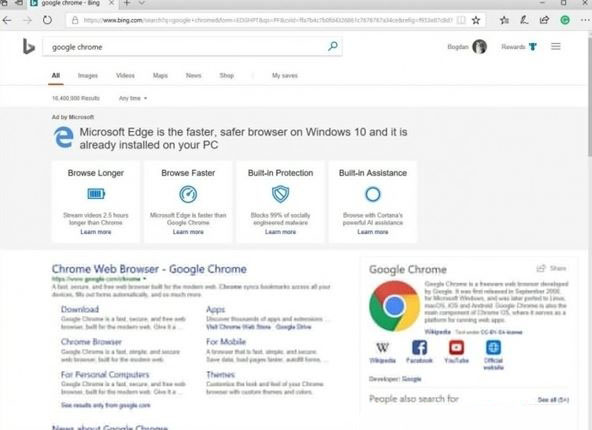Open Edge settings and more menu
Screen dimensions: 592x430
pos(585,20)
